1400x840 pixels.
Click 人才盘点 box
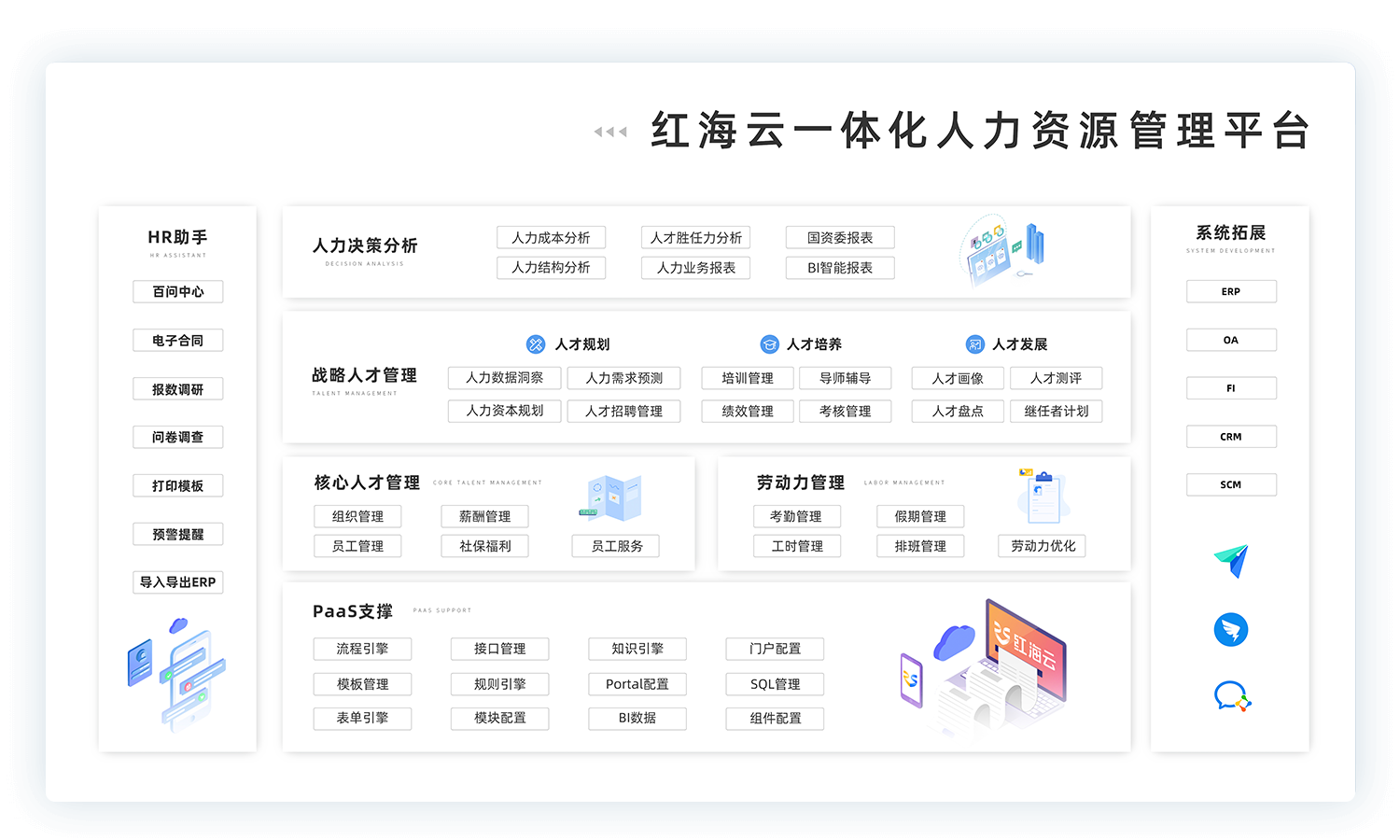click(958, 411)
